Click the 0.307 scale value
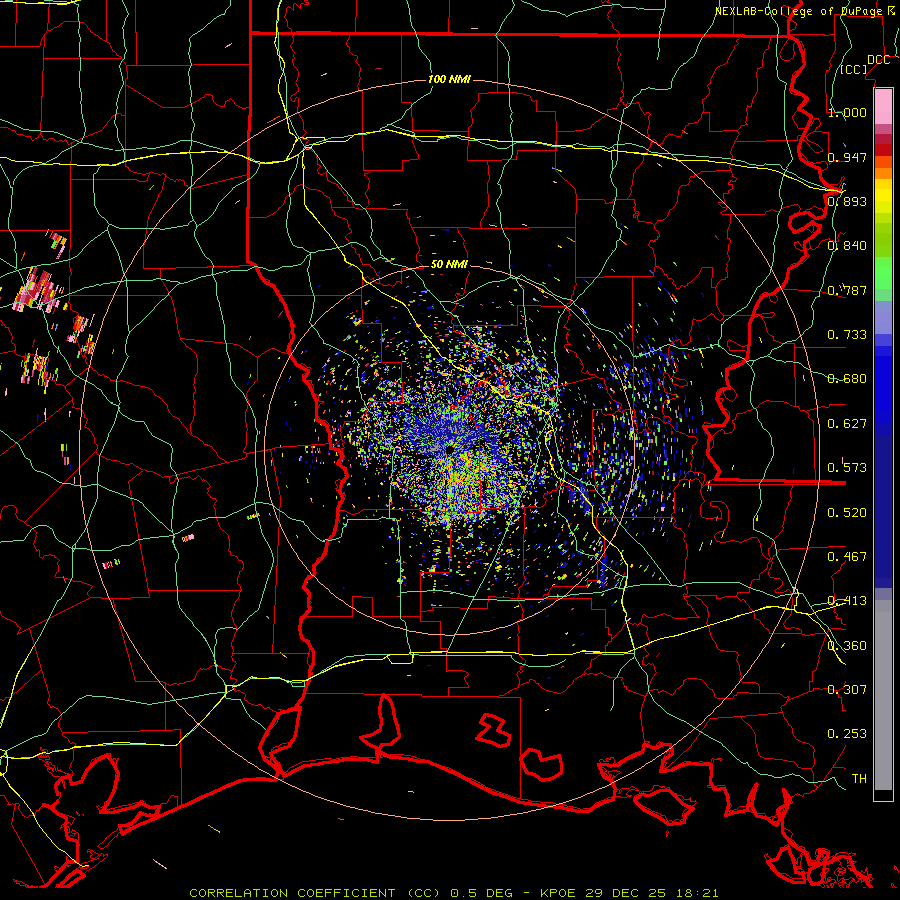 [847, 689]
